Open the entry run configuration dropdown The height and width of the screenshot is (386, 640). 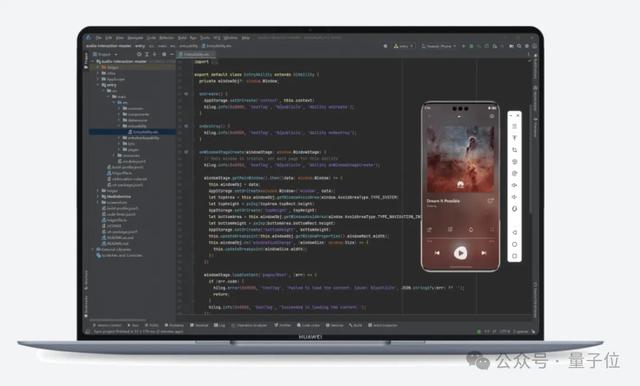[x=404, y=46]
